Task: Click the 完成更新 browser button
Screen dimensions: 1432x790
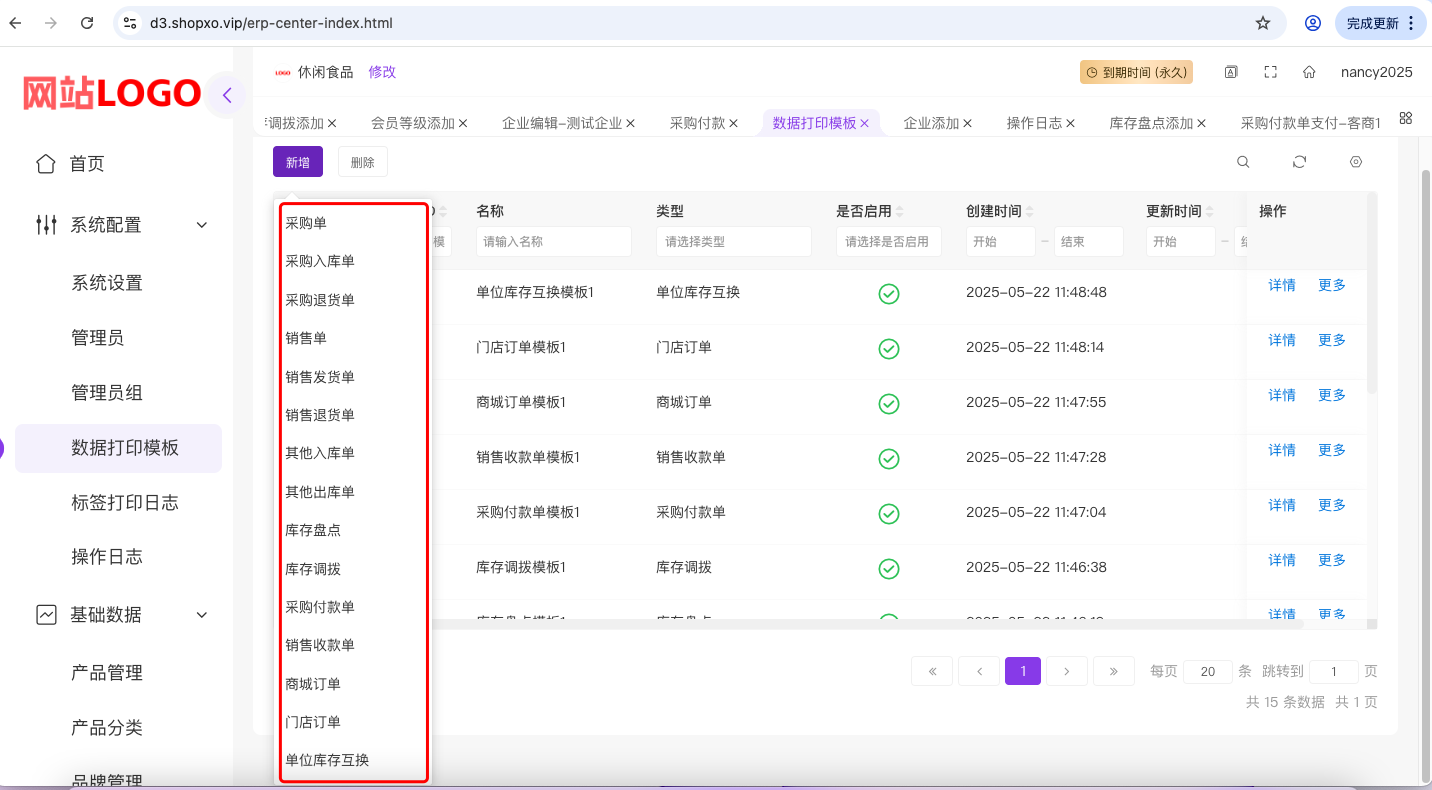Action: pos(1380,23)
